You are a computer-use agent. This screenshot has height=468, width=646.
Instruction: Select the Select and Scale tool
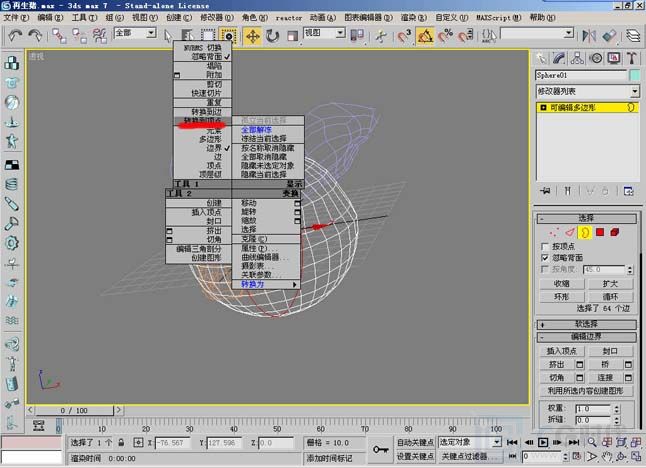pyautogui.click(x=292, y=36)
